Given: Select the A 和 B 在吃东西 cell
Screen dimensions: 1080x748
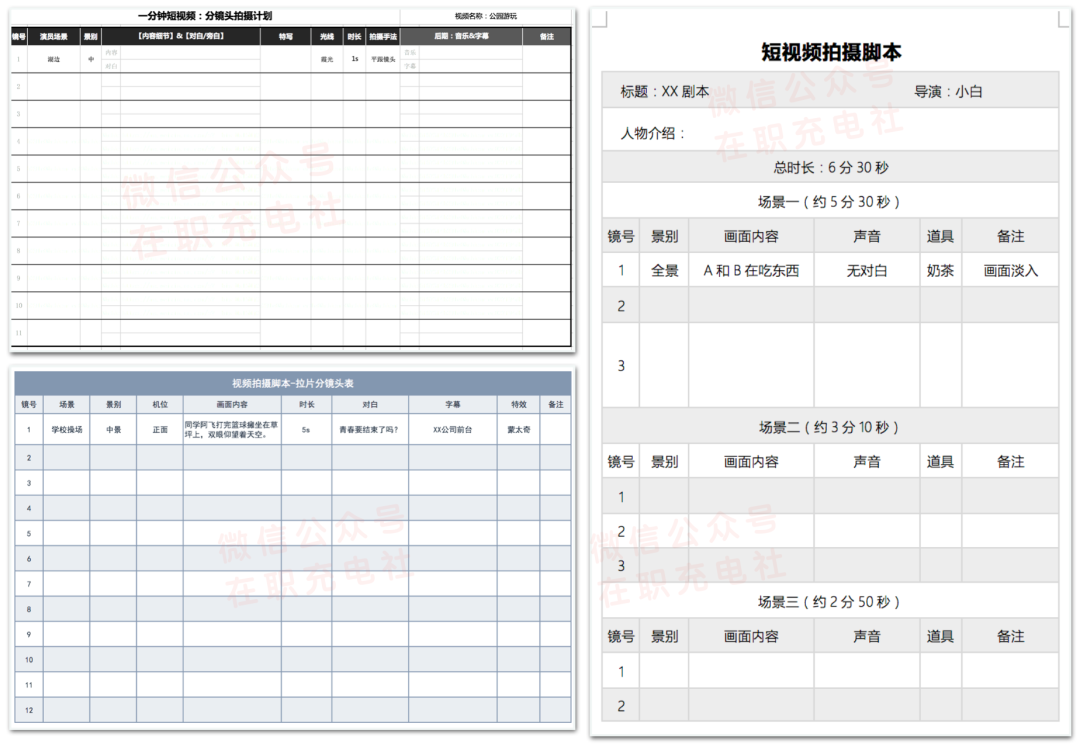Looking at the screenshot, I should tap(751, 270).
